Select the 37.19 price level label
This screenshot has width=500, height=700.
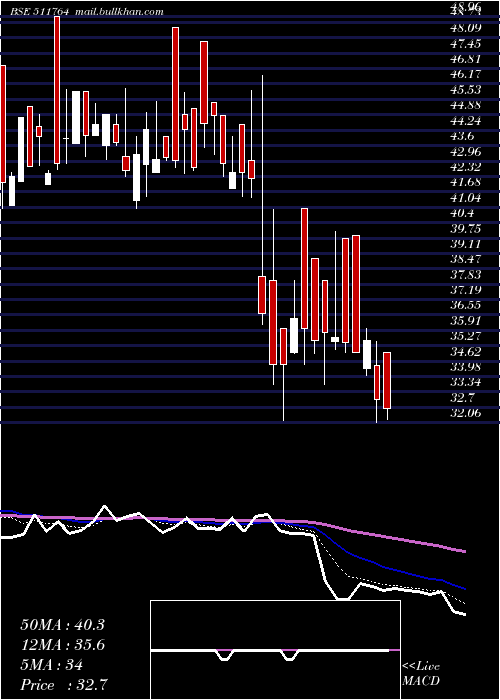click(466, 291)
